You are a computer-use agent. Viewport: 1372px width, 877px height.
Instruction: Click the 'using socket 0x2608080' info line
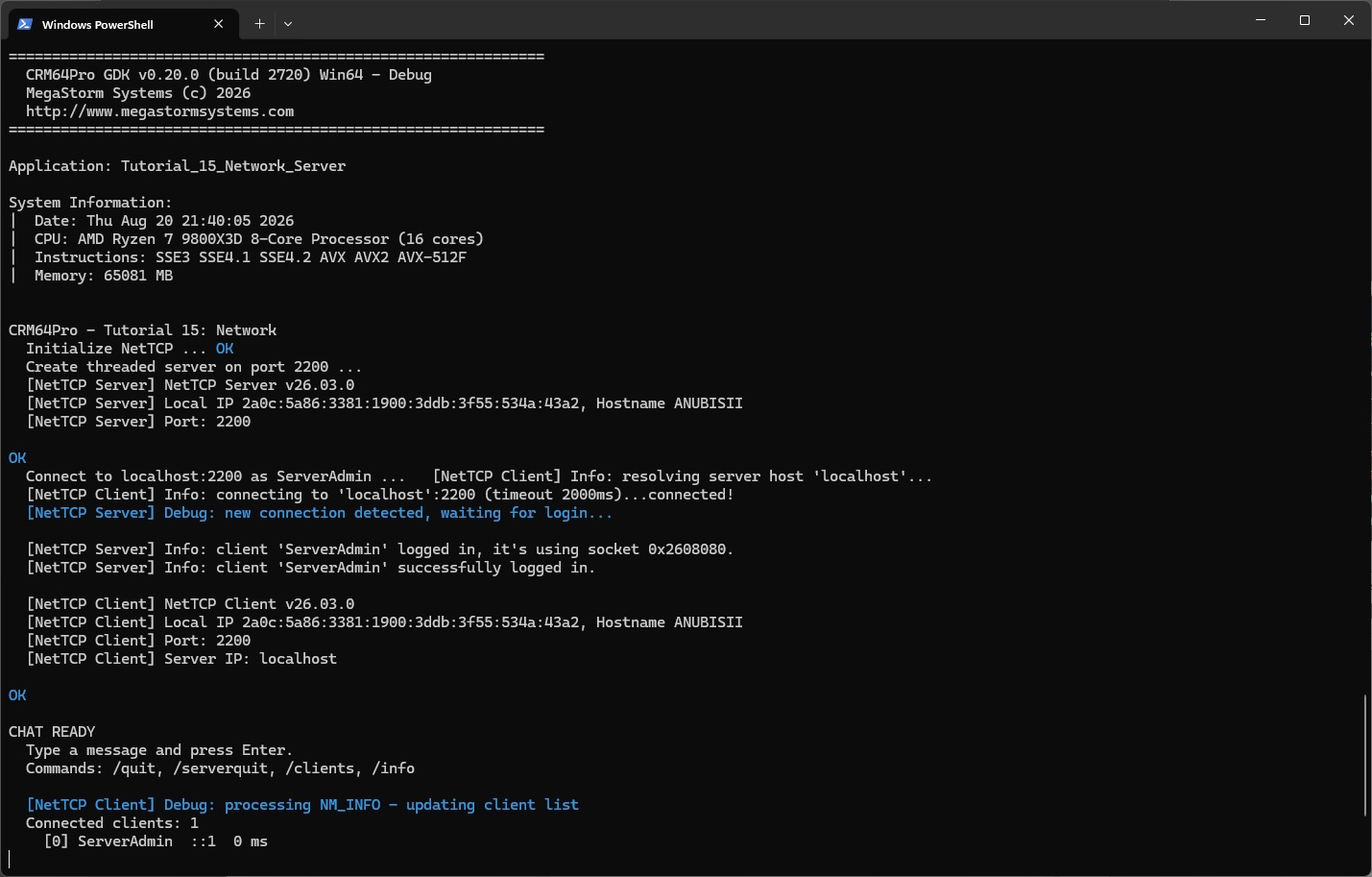380,549
